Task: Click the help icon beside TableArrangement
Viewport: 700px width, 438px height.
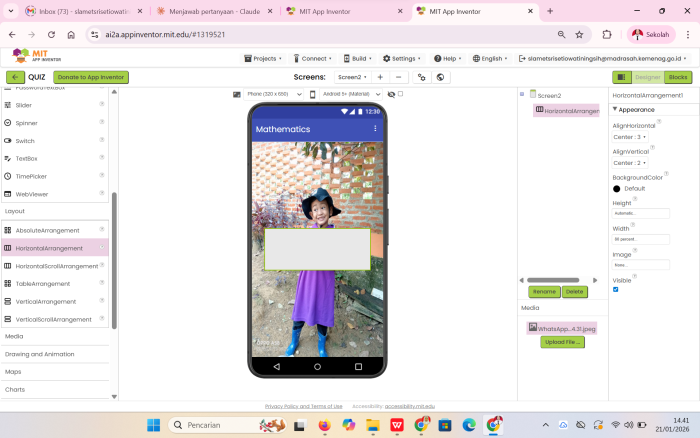Action: tap(102, 283)
